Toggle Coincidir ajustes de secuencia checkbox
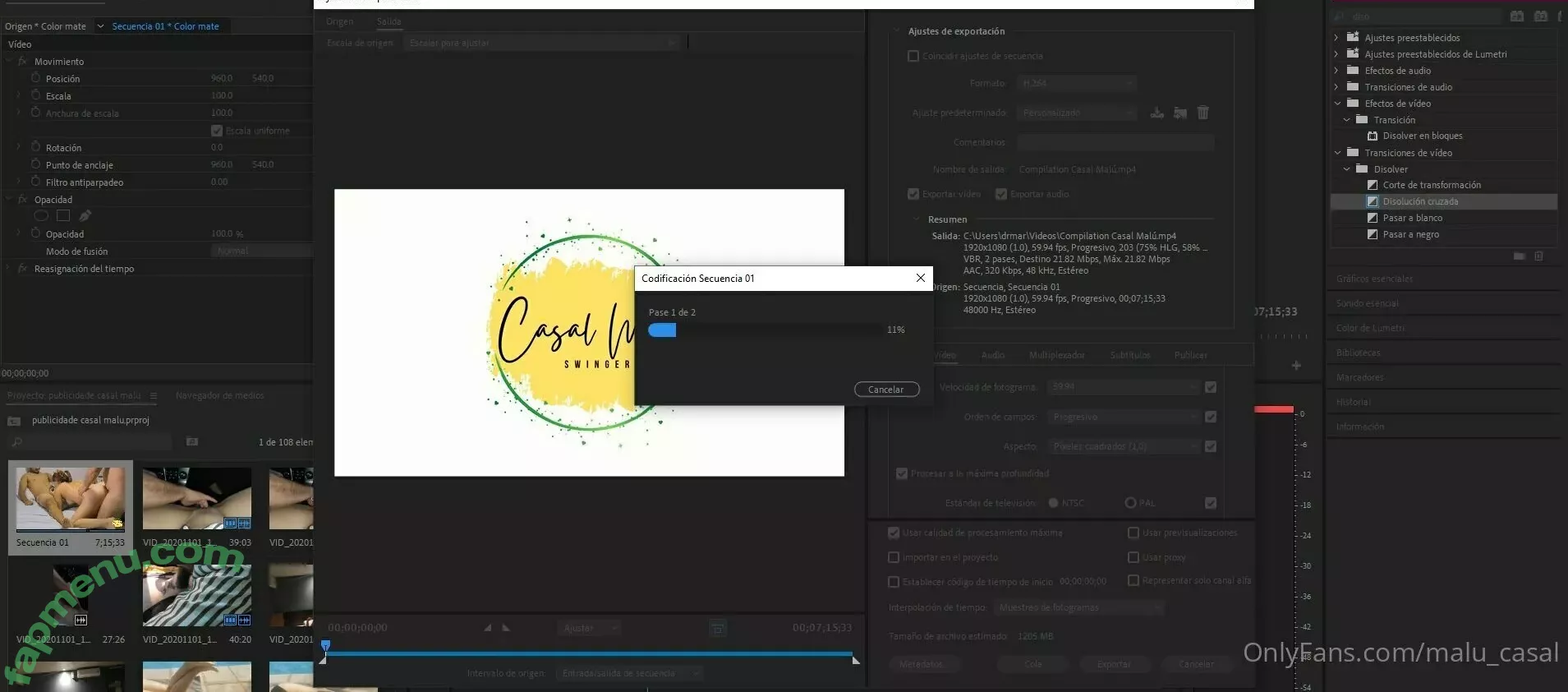 tap(913, 56)
